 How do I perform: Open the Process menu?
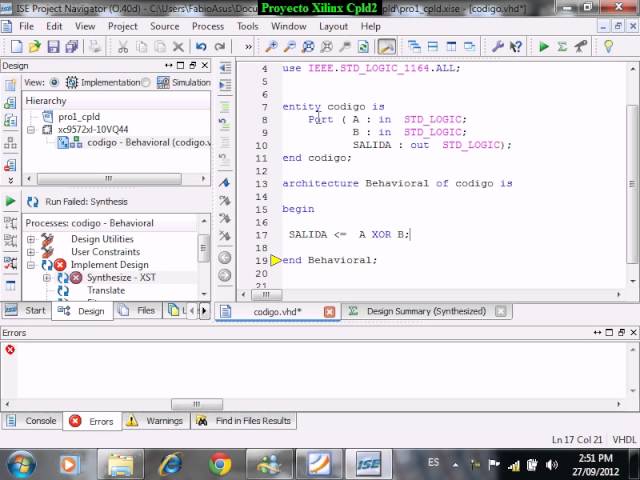tap(208, 27)
